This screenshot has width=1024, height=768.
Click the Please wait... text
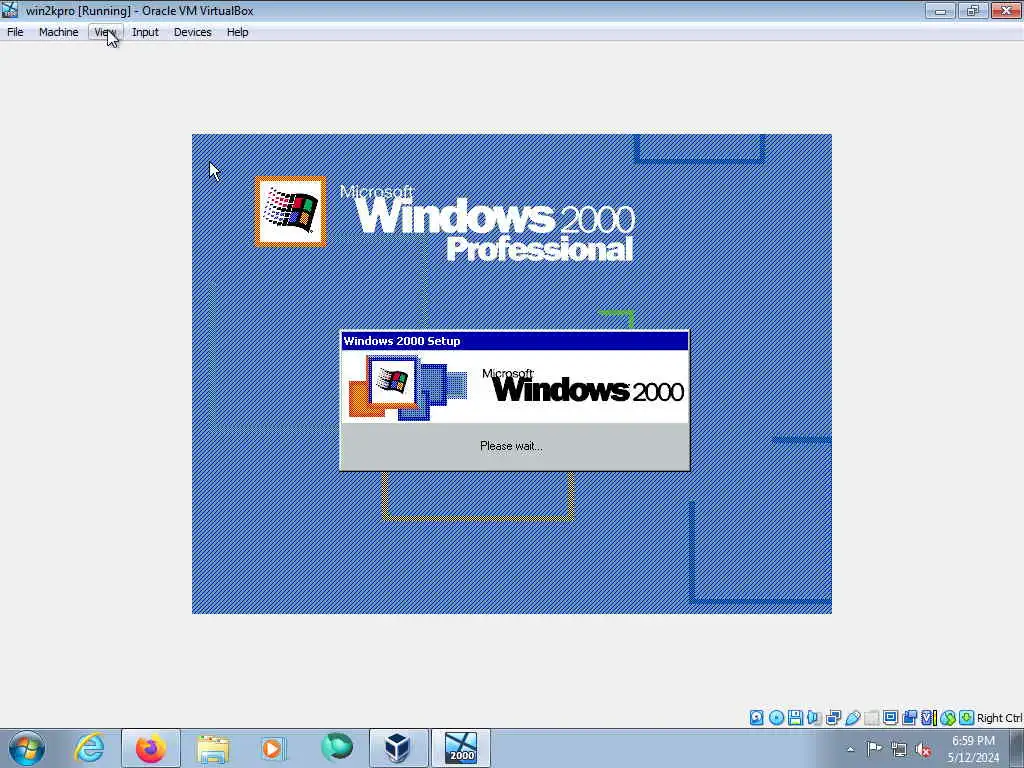[x=511, y=446]
